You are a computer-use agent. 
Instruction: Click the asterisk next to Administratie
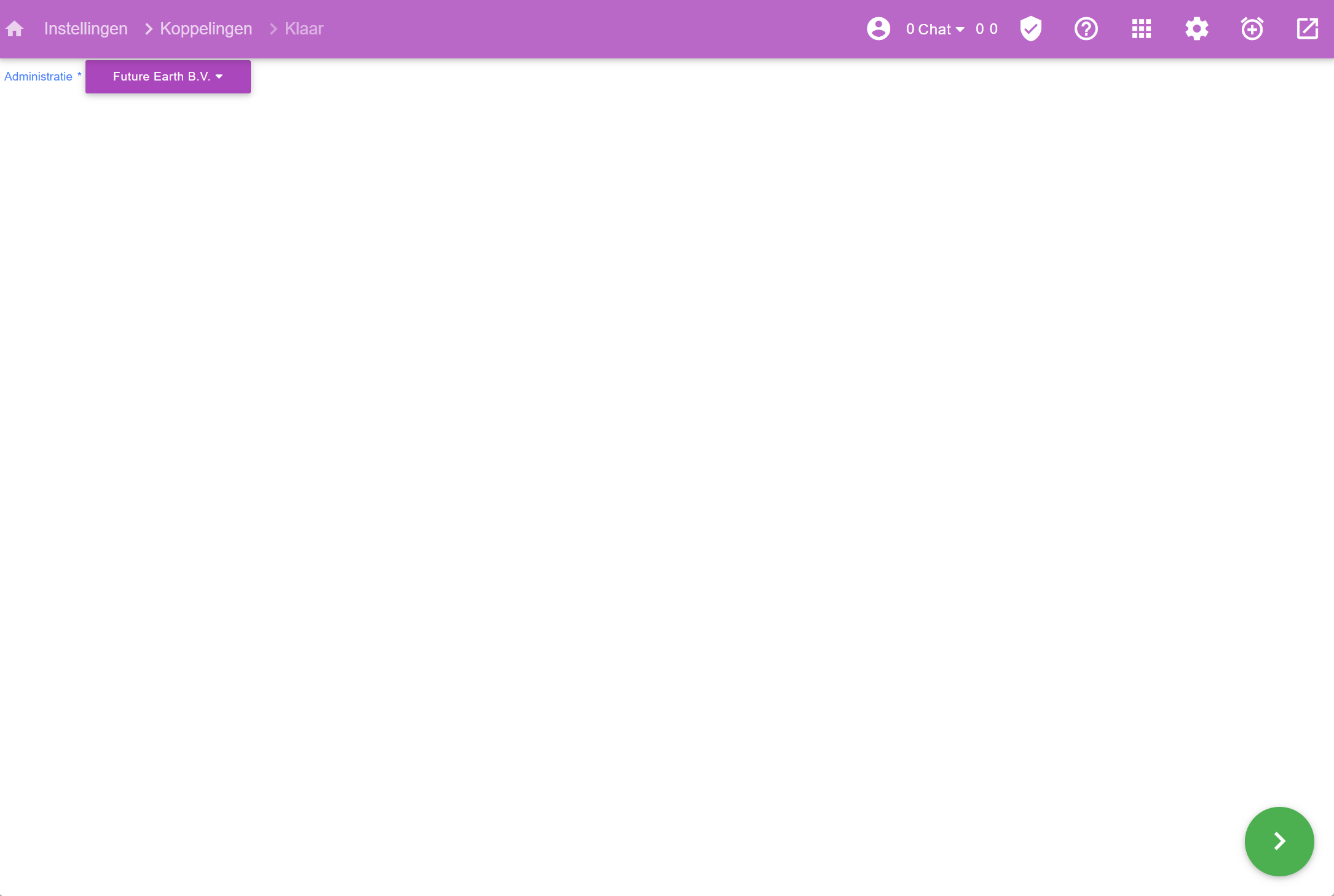click(79, 75)
